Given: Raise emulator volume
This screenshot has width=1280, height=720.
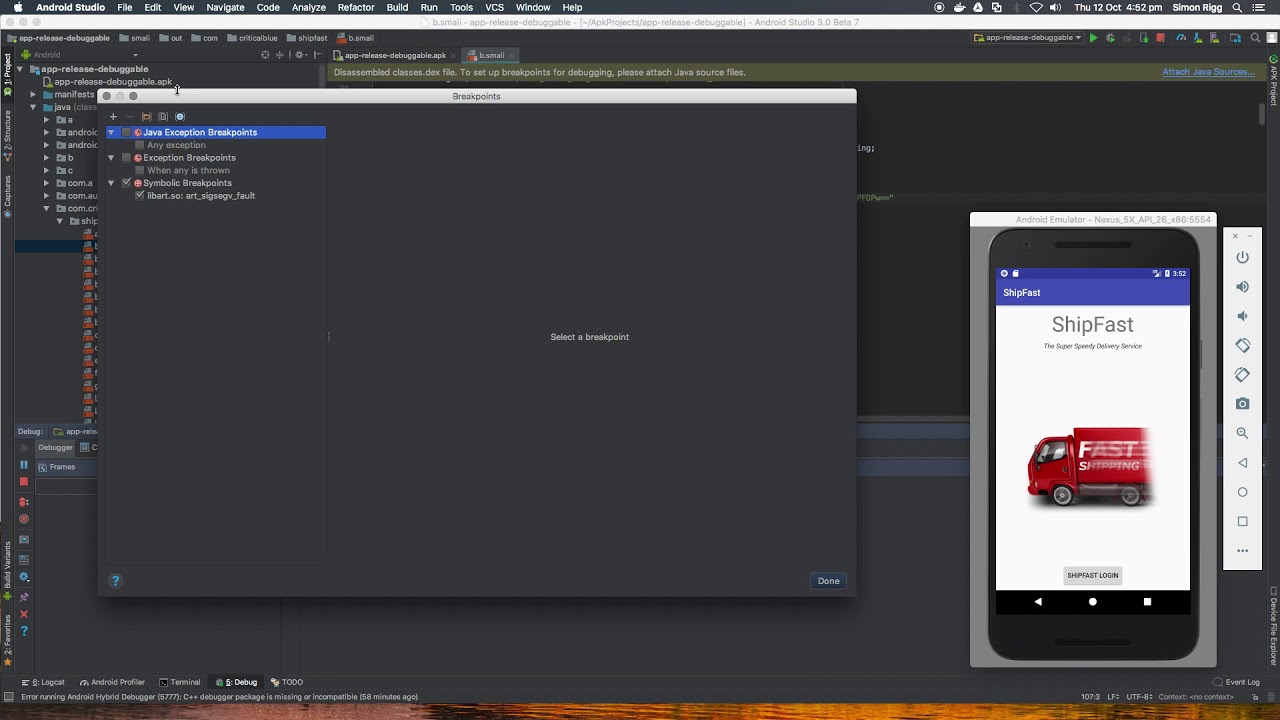Looking at the screenshot, I should pos(1242,287).
